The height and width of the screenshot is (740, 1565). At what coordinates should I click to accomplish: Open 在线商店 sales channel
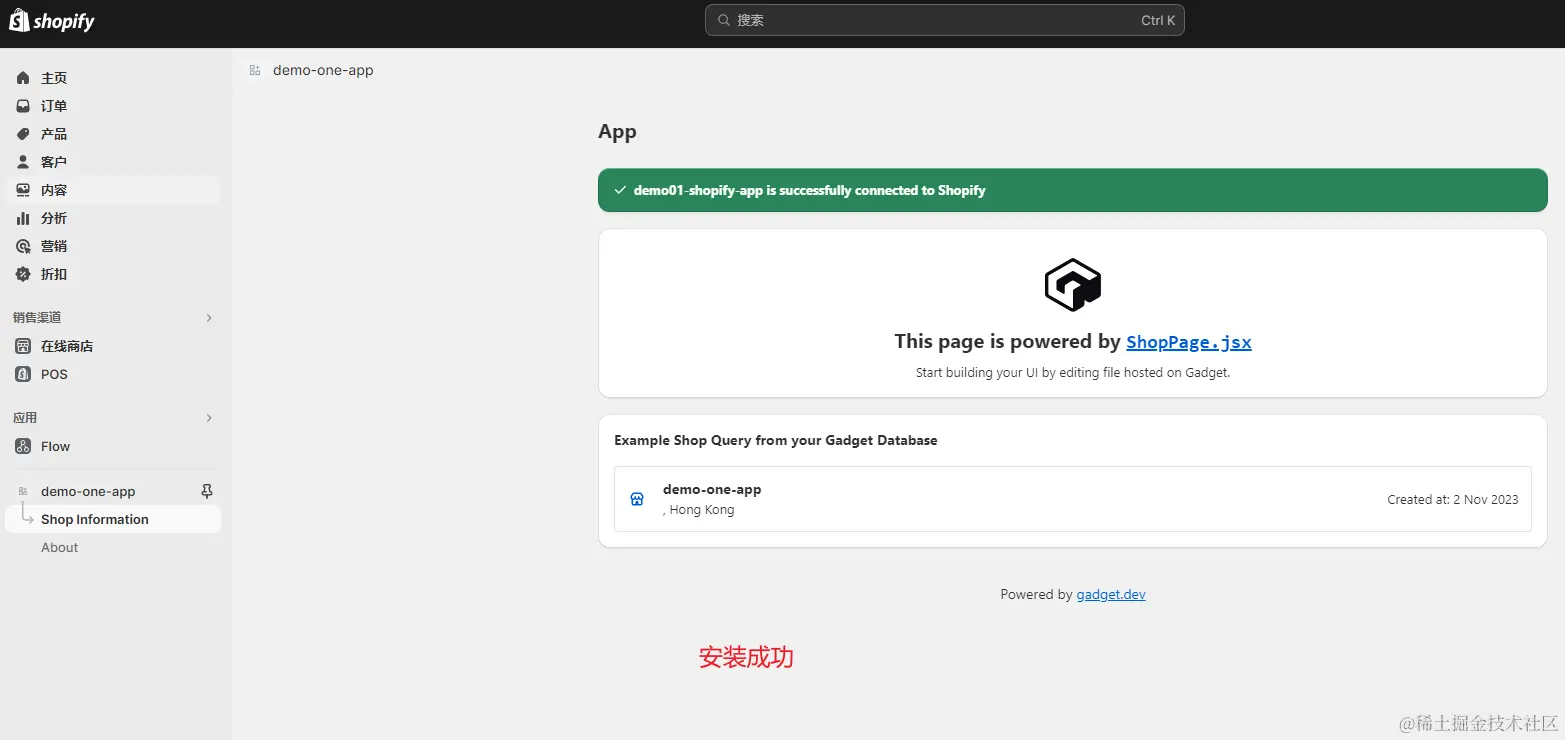click(x=67, y=346)
